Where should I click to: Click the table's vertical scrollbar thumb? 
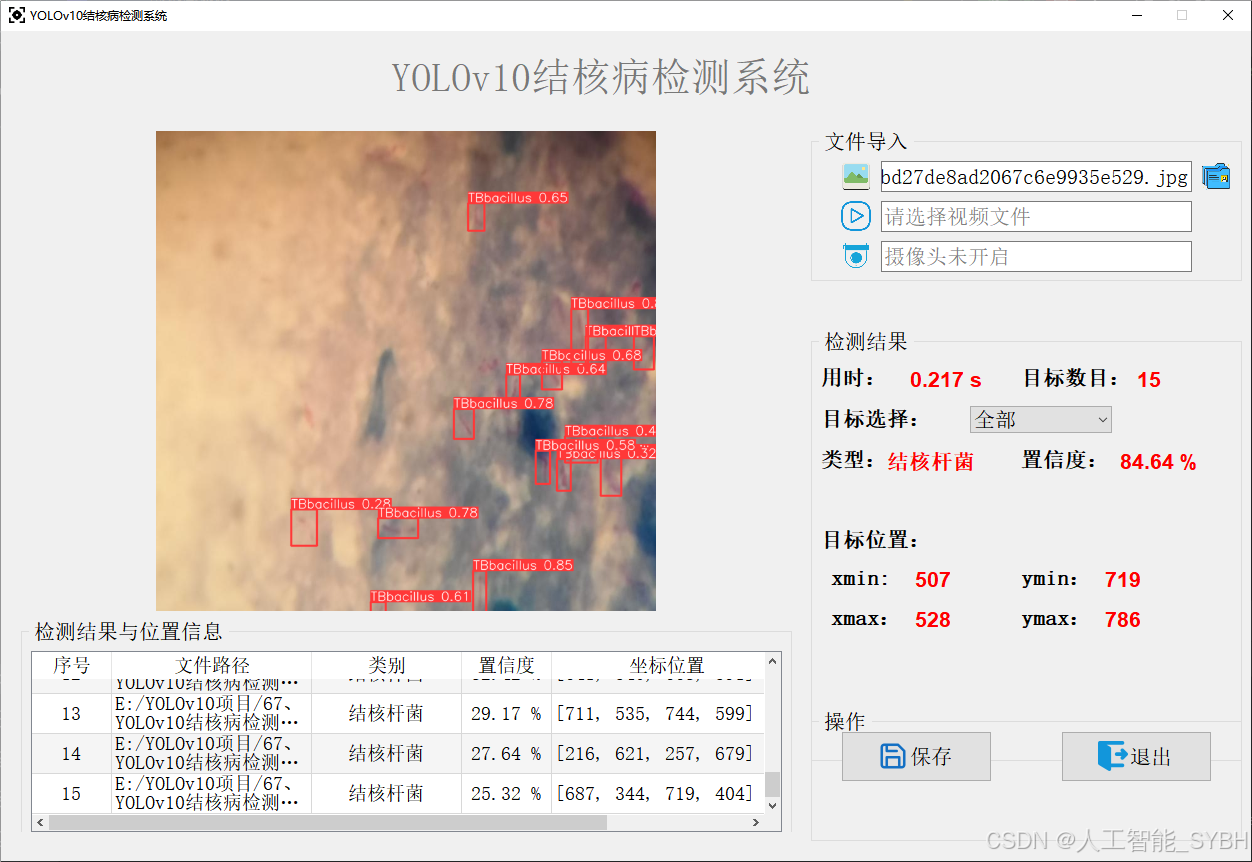(772, 784)
